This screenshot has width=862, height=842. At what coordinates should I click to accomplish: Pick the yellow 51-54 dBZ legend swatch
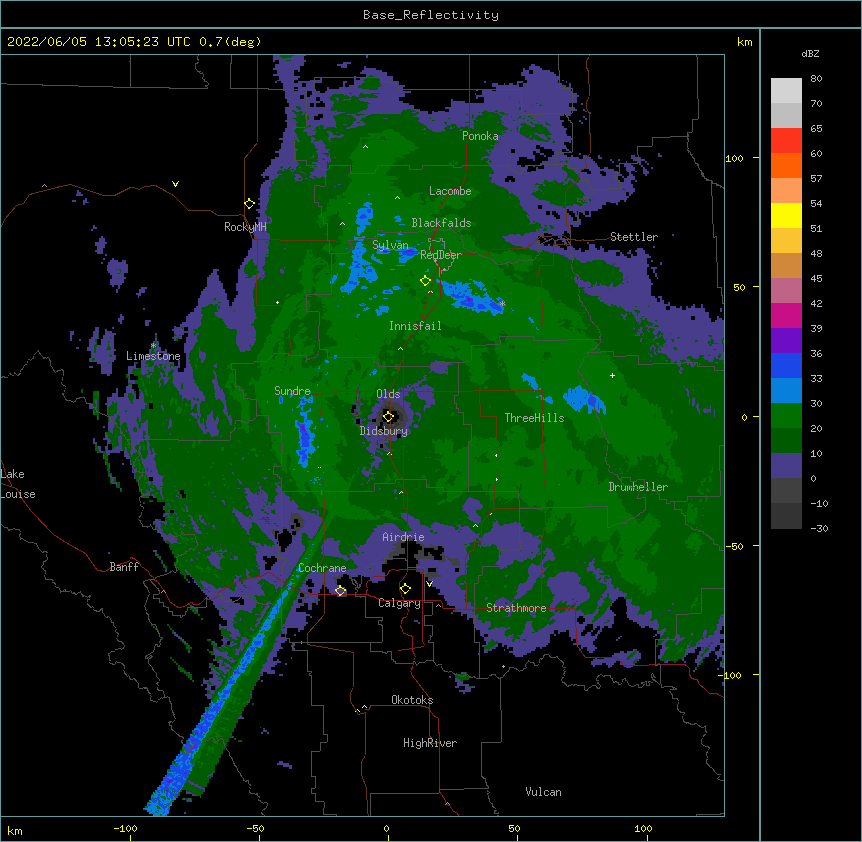(x=786, y=215)
